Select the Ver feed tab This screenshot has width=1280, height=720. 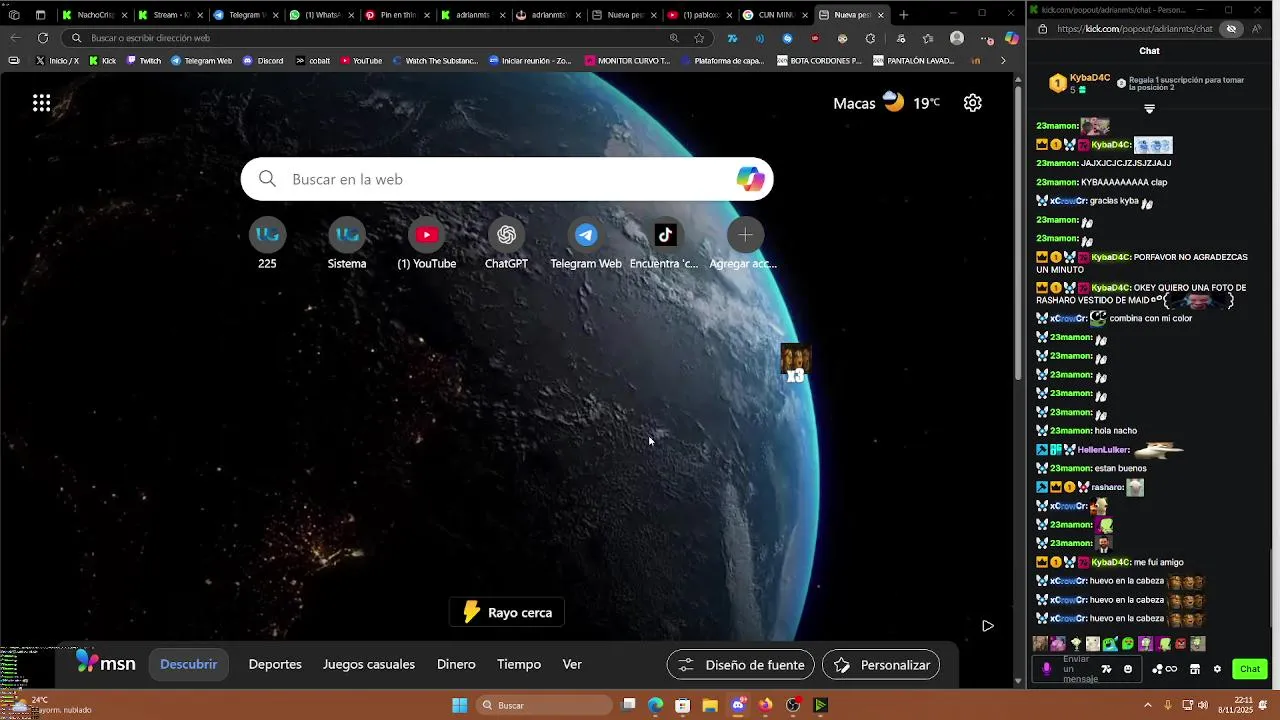click(572, 664)
